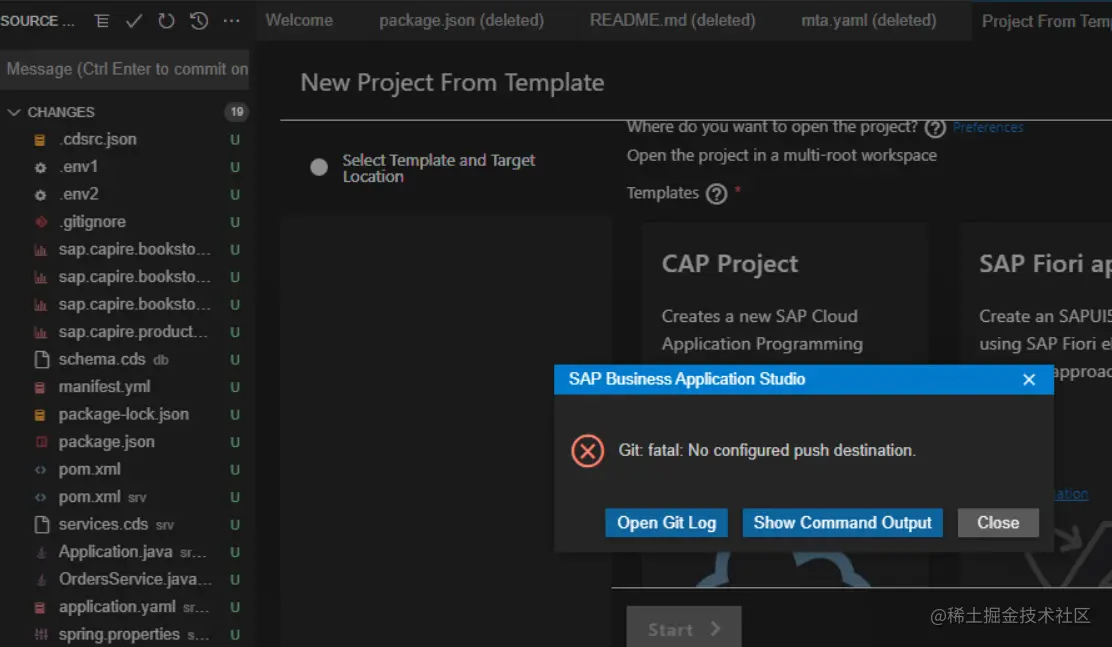
Task: Click the icon beside package-lock.json
Action: 40,415
